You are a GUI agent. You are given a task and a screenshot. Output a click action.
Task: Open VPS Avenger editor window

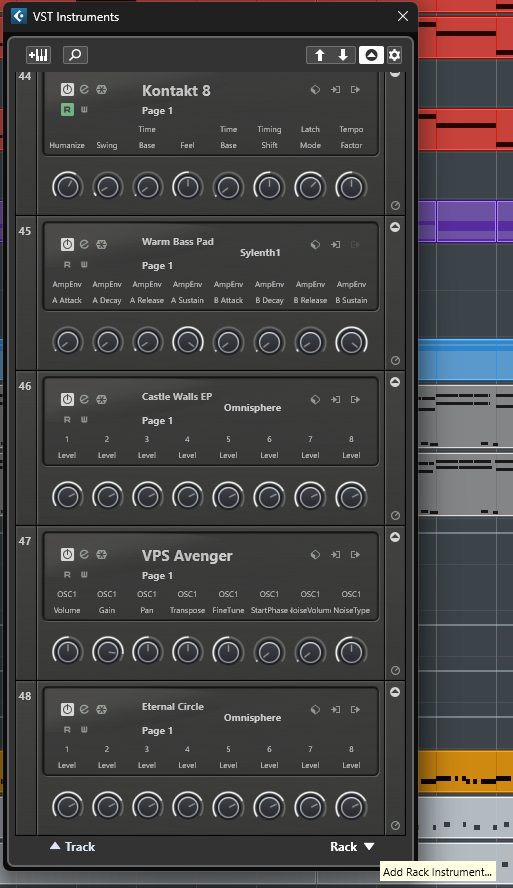84,554
